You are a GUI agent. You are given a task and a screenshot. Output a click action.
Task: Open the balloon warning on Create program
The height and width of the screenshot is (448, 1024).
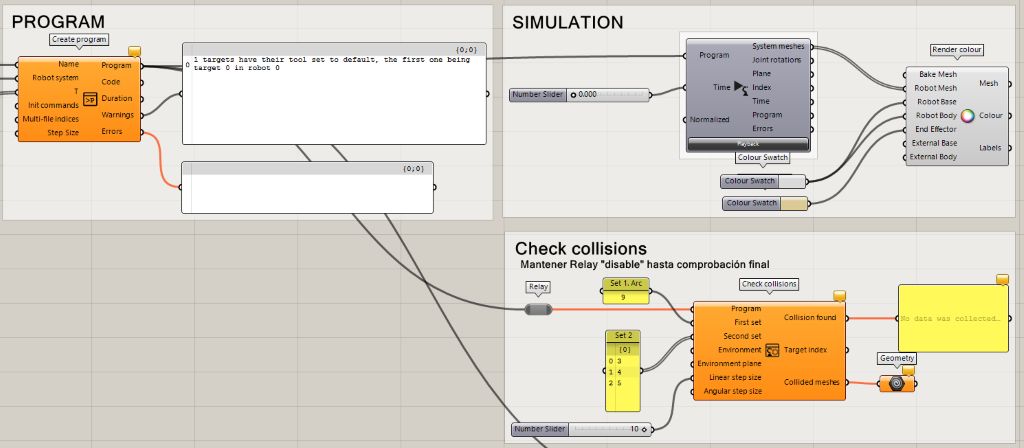(x=135, y=51)
